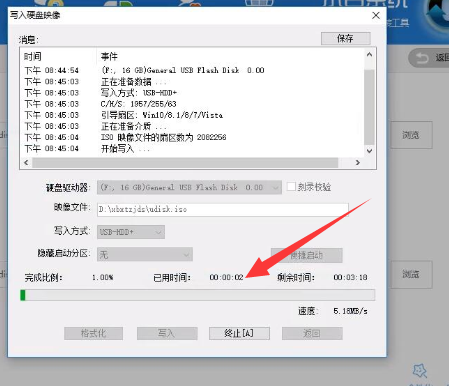Click the star icon in background window corner
The width and height of the screenshot is (449, 386).
[419, 371]
